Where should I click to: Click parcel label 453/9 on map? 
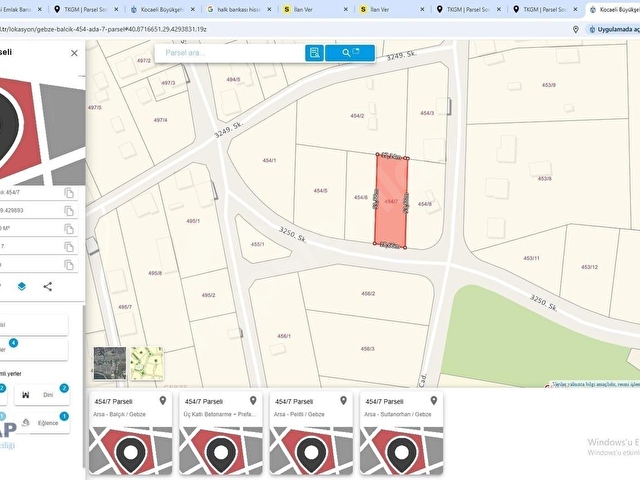[549, 85]
